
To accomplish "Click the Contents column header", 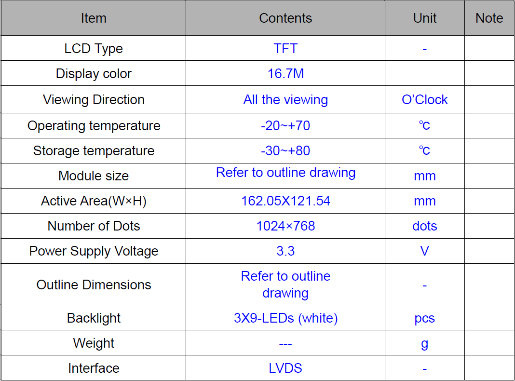I will [285, 18].
